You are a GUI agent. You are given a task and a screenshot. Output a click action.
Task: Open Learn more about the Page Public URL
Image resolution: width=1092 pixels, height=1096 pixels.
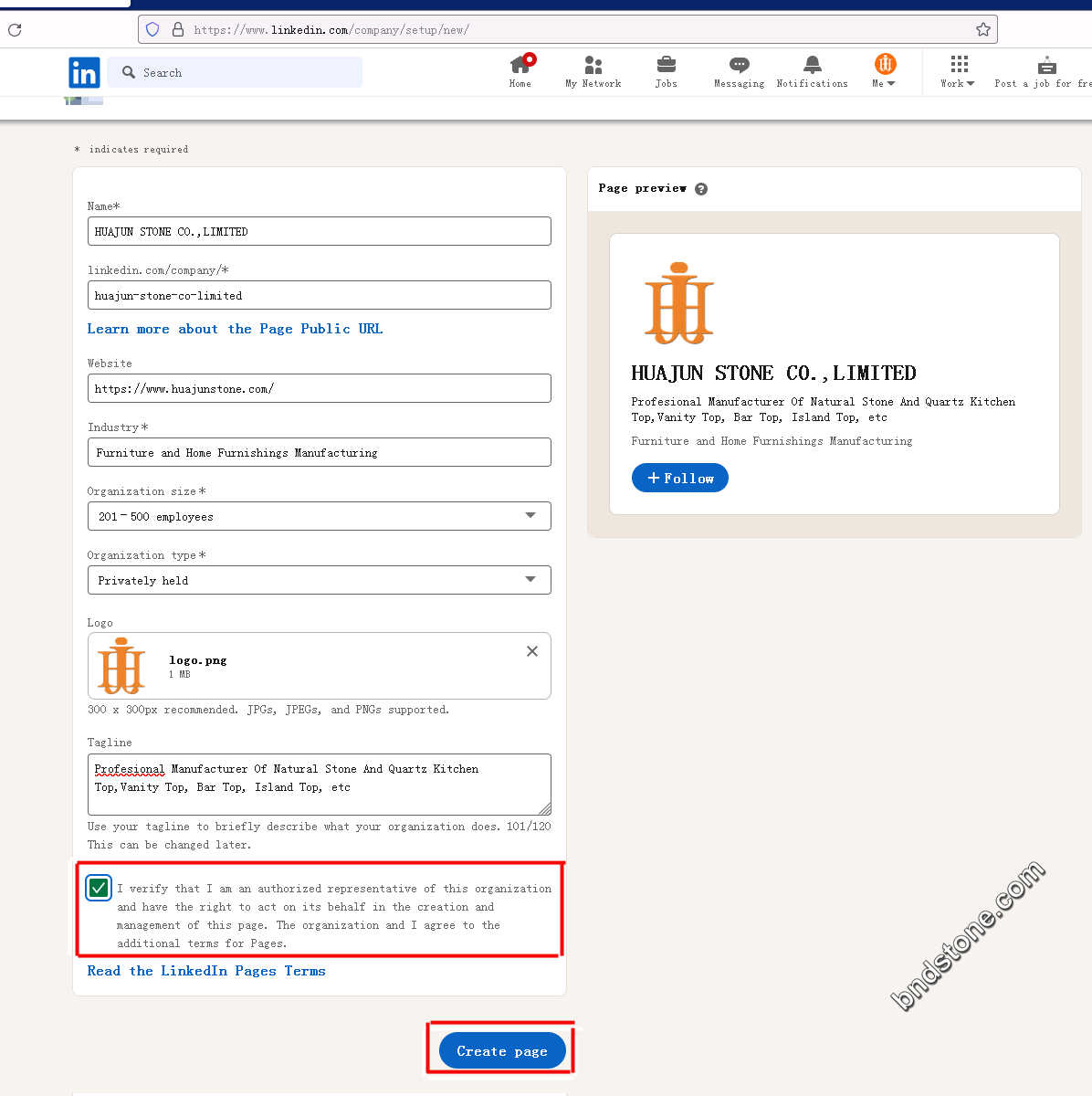(235, 329)
